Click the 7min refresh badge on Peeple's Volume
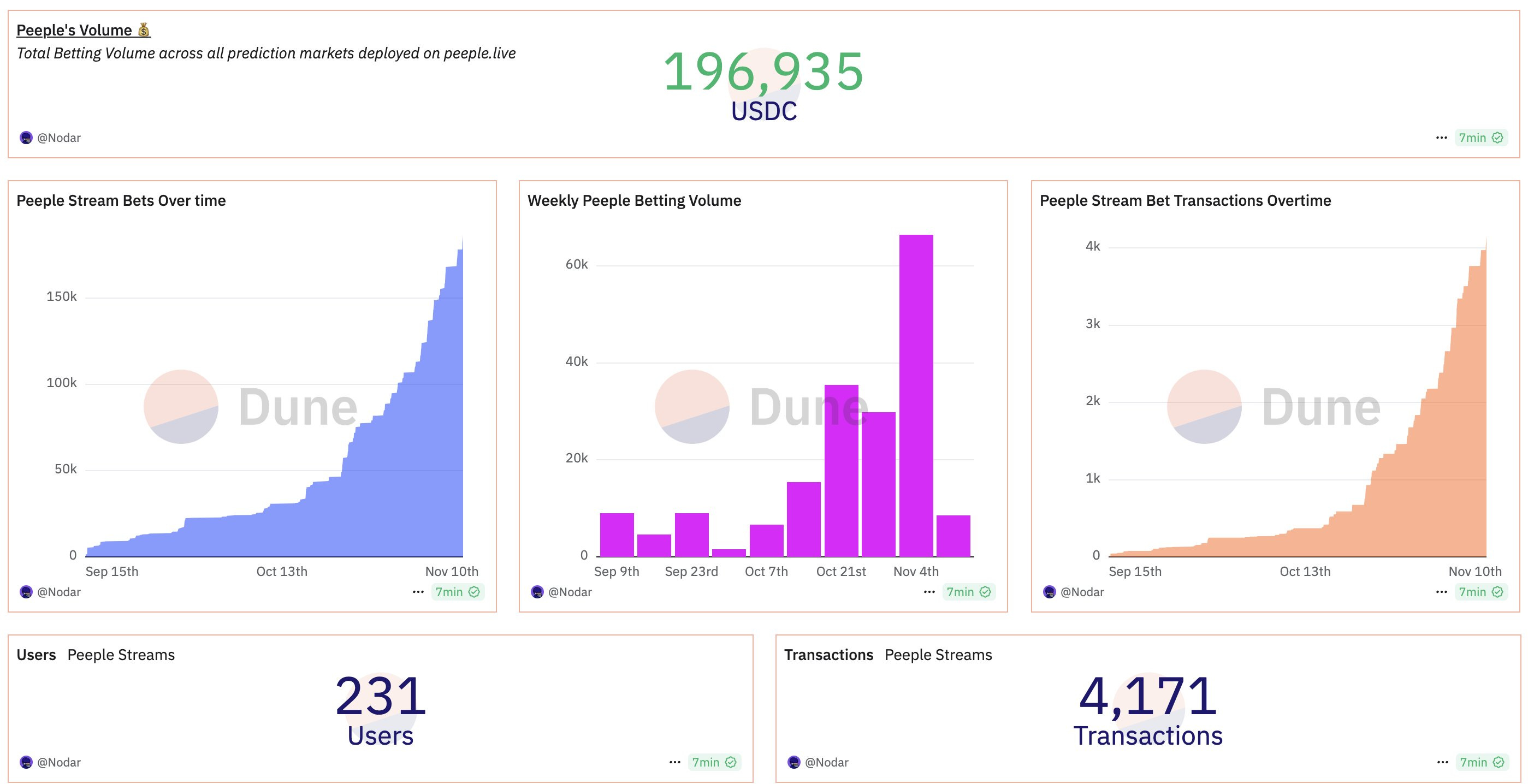 click(x=1480, y=138)
